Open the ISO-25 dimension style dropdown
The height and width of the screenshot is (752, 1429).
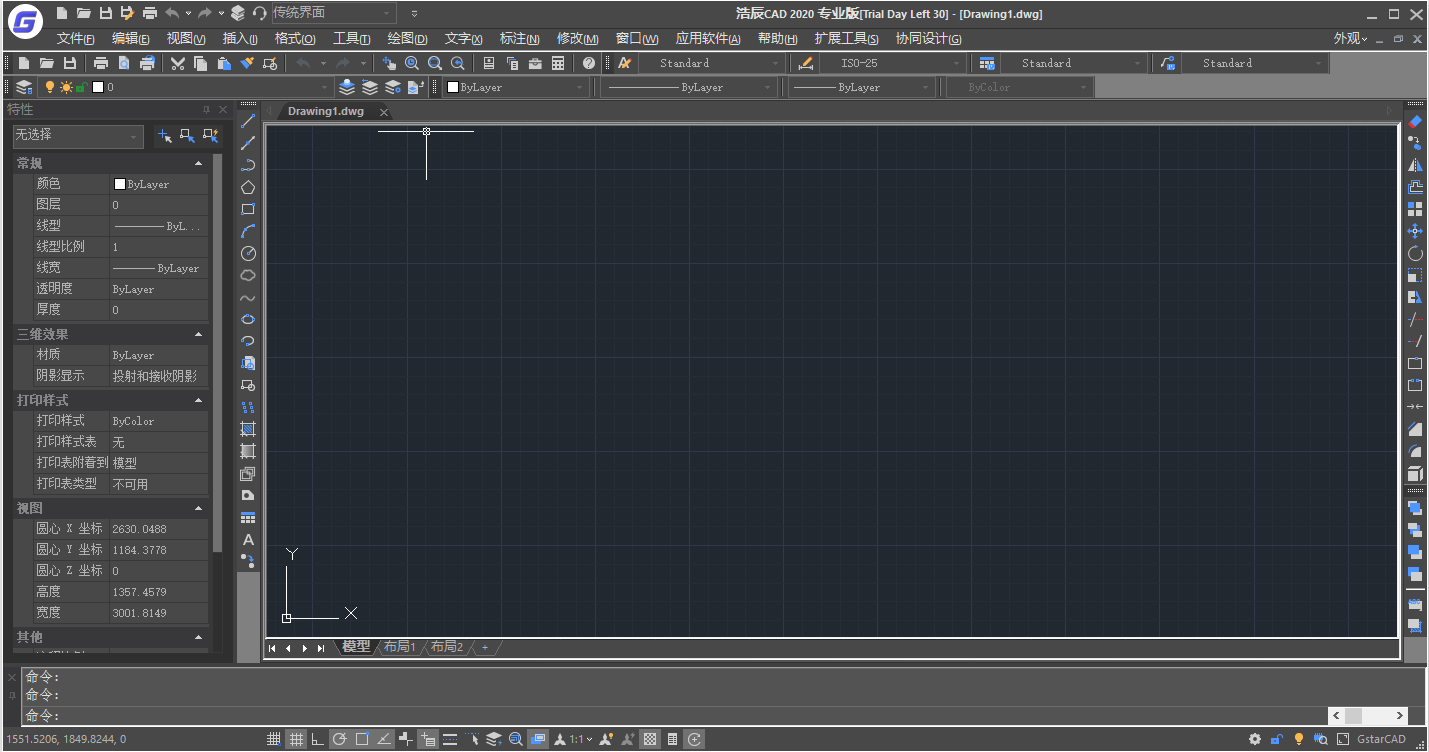coord(892,63)
